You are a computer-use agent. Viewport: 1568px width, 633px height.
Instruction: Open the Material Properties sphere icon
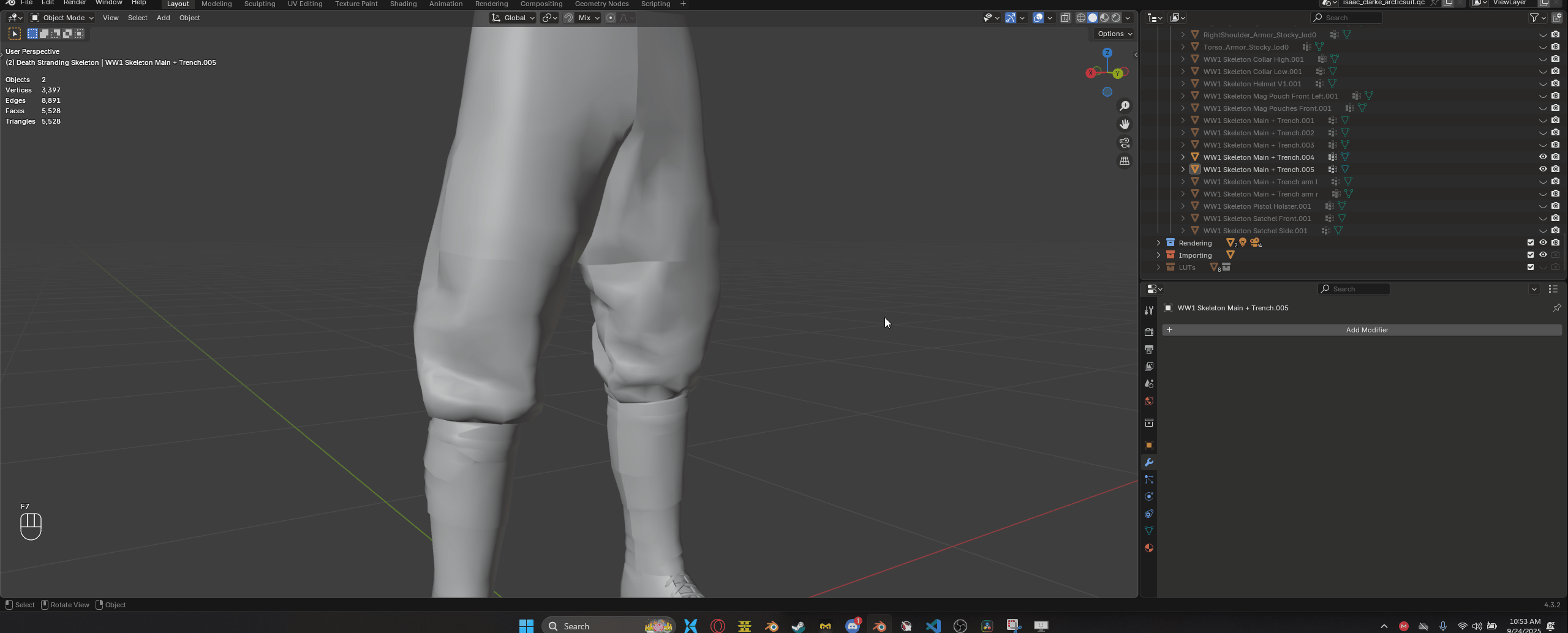(1149, 548)
